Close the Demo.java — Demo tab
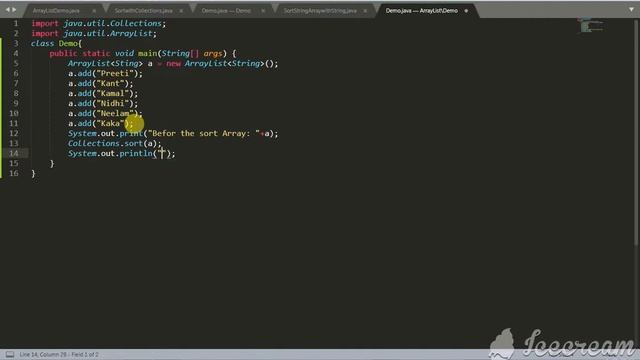Screen dimensions: 640x360 (x=263, y=11)
